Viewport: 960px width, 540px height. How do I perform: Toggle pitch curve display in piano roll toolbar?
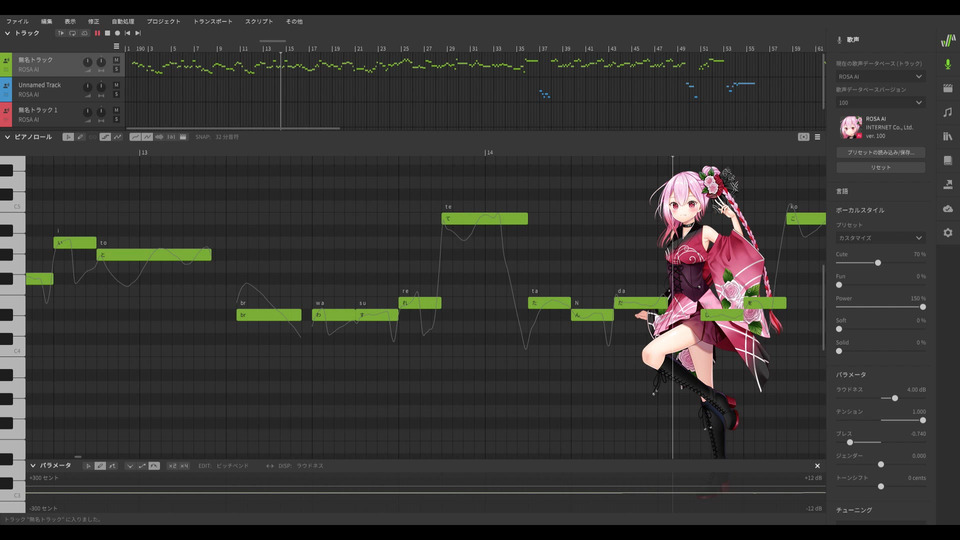click(x=135, y=137)
